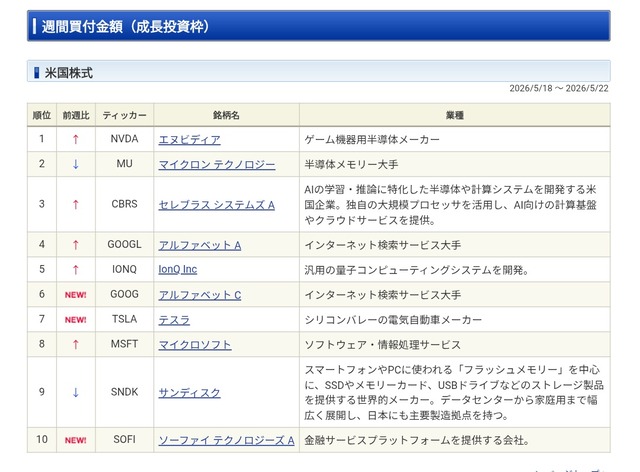640x472 pixels.
Task: Click the 順位 column header
Action: [x=42, y=116]
